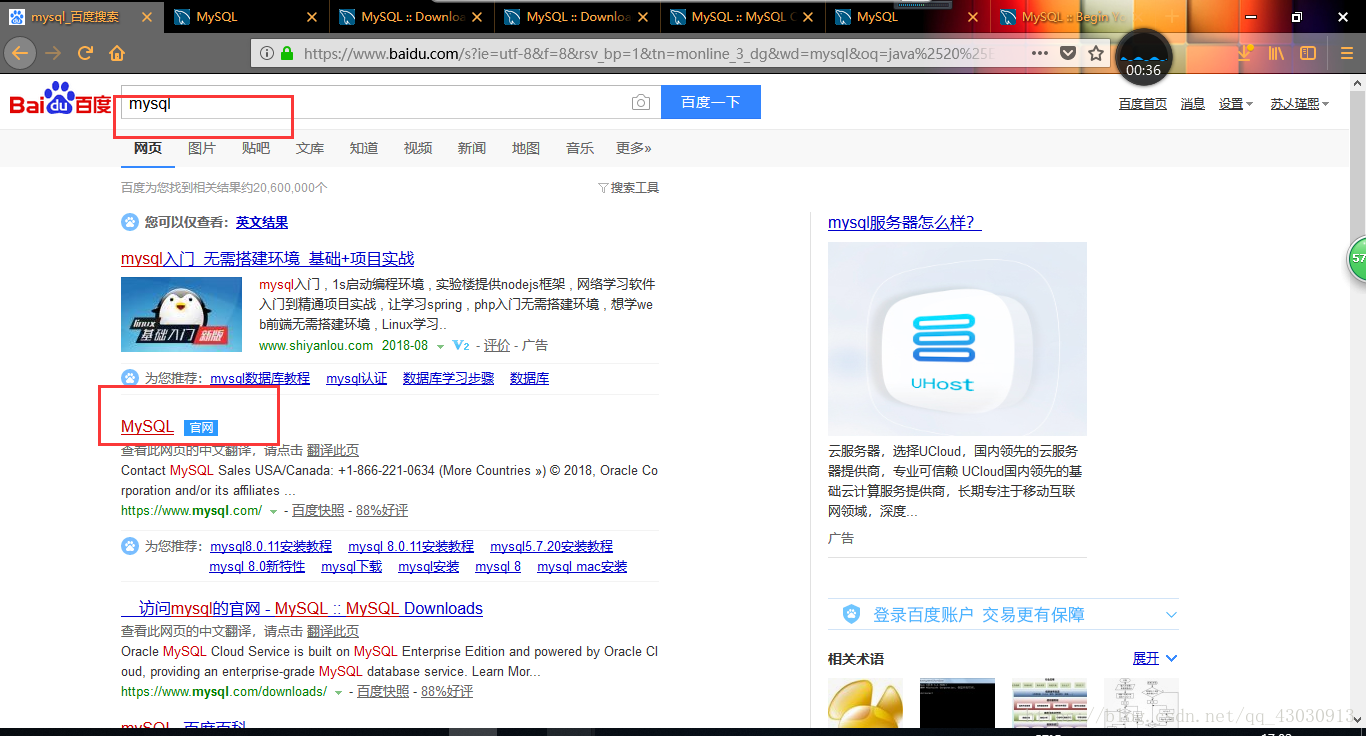
Task: Select the 知道 search category
Action: (364, 148)
